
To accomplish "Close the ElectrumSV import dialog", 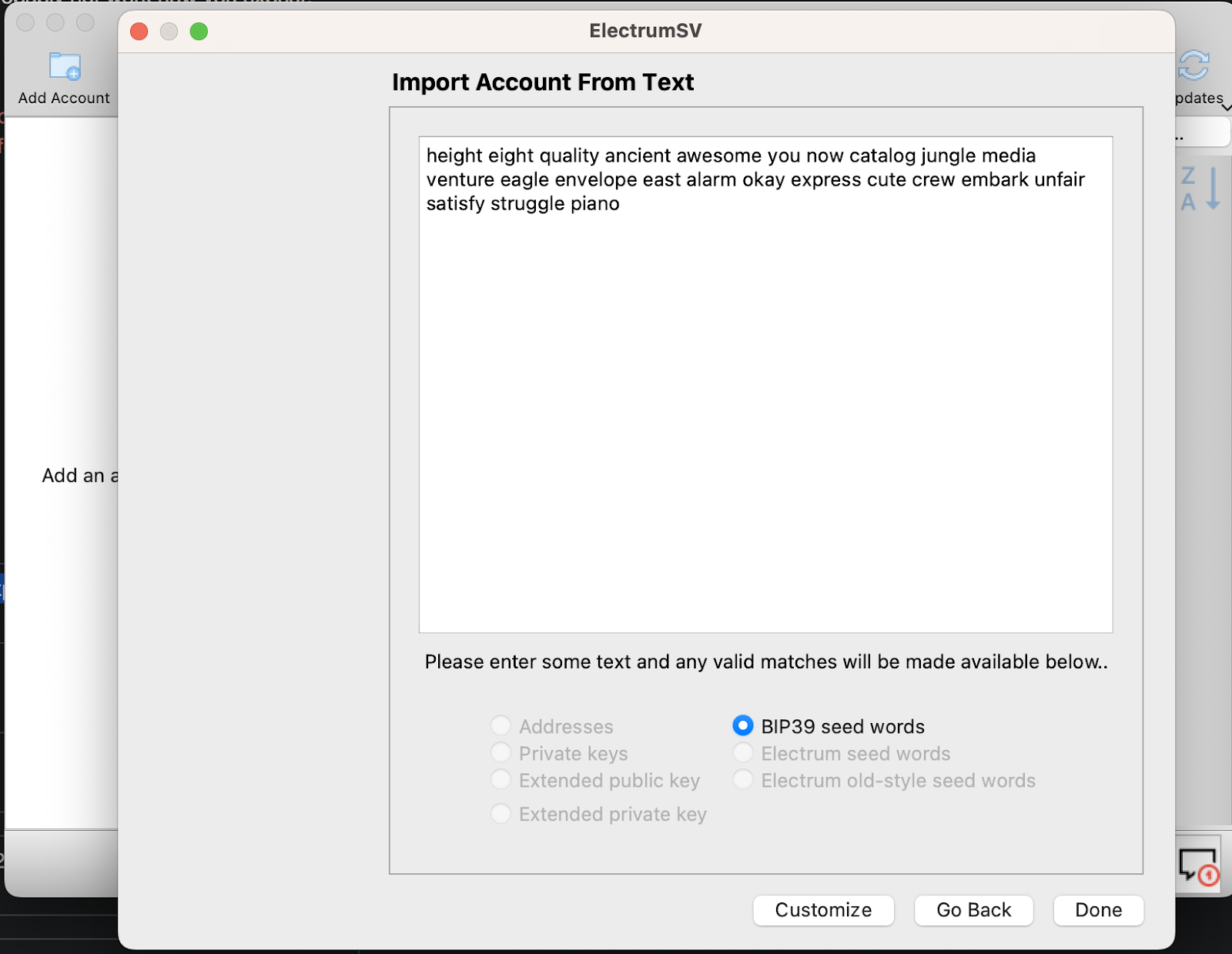I will 139,31.
